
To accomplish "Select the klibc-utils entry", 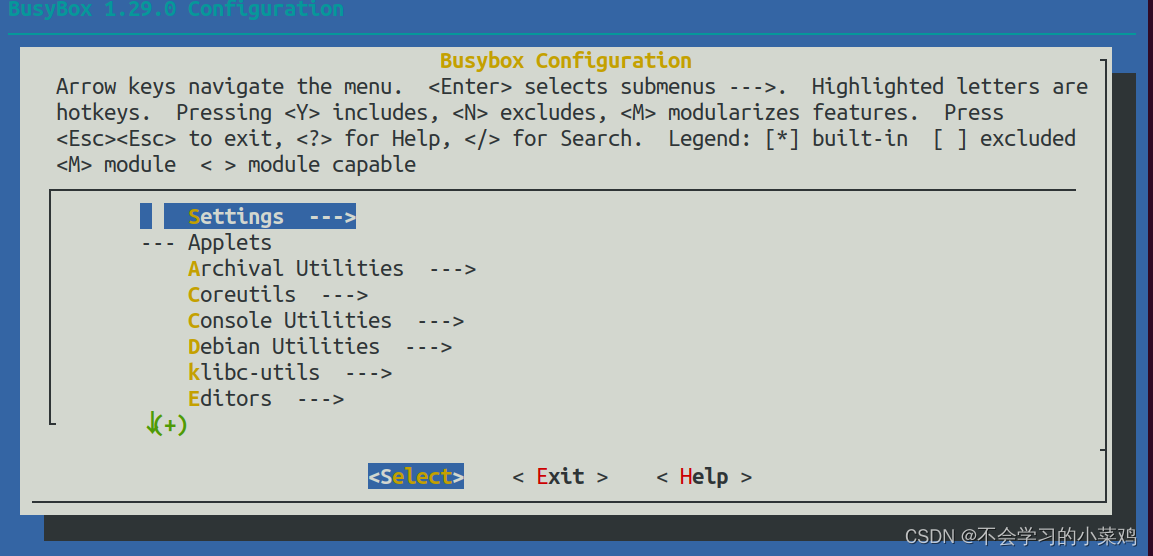I will (253, 373).
